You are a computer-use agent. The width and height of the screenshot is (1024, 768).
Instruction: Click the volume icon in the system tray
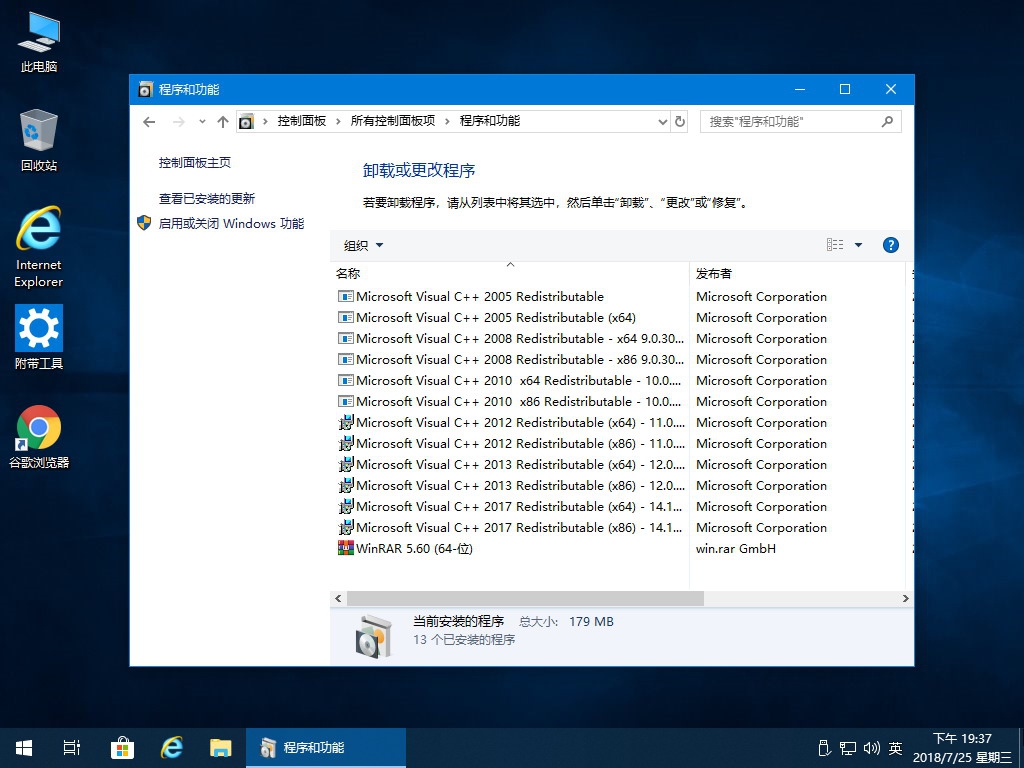click(x=871, y=748)
